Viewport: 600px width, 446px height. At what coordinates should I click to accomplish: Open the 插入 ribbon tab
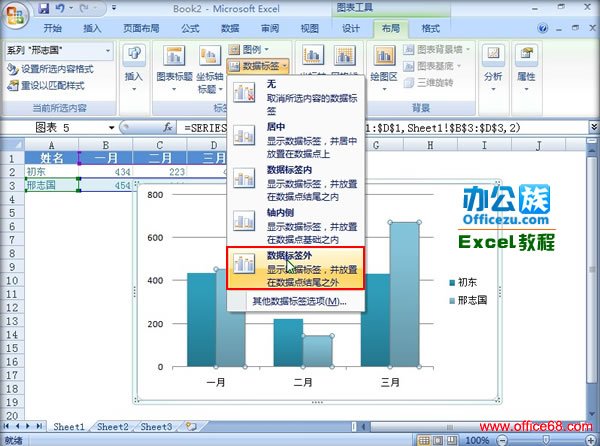92,28
